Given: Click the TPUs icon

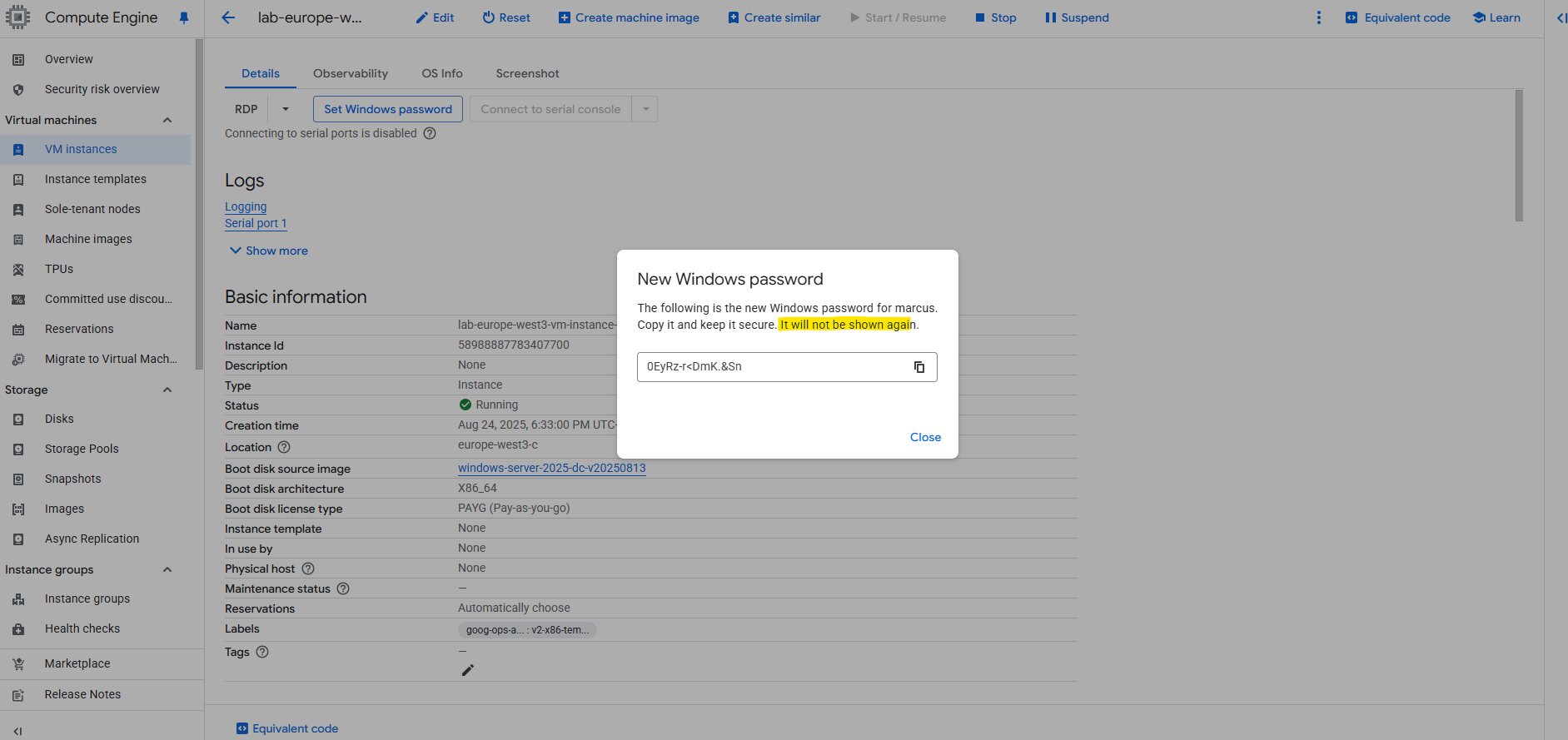Looking at the screenshot, I should click(18, 270).
